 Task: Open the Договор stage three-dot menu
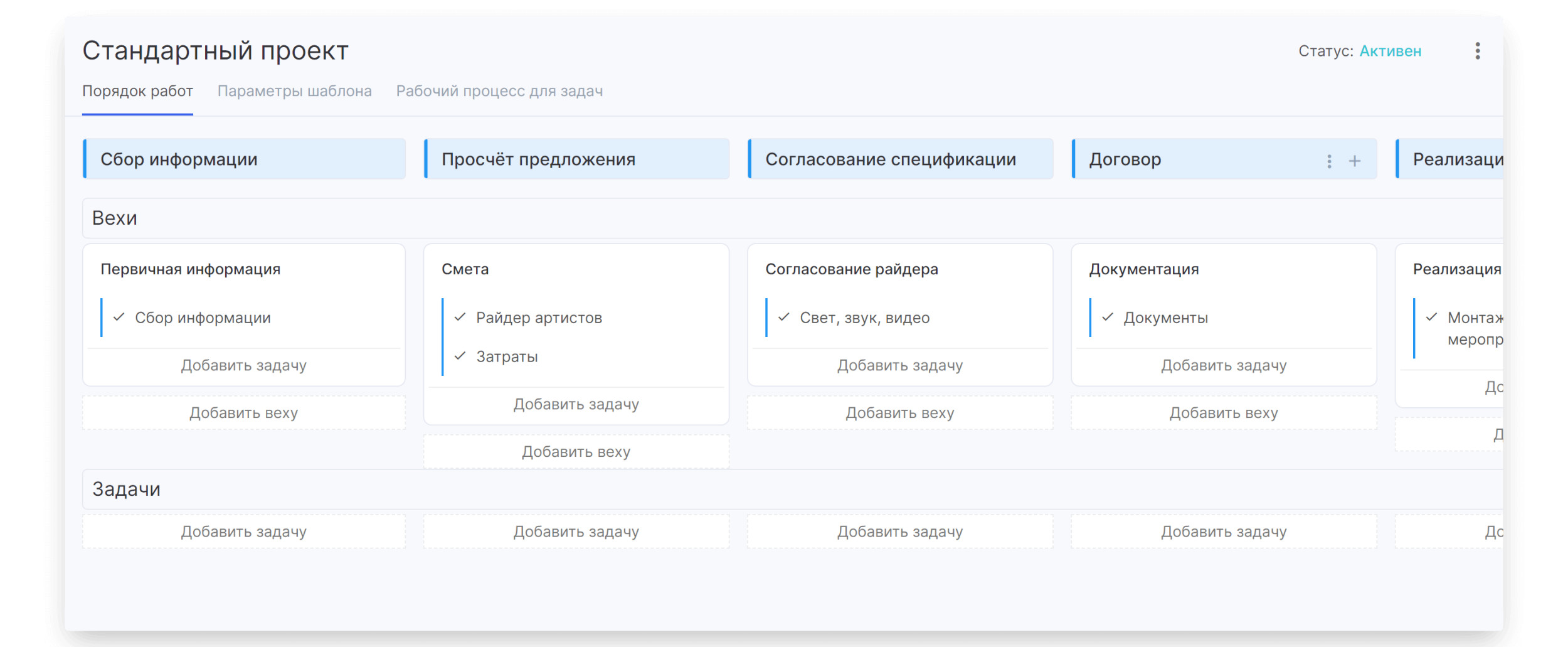pos(1329,161)
